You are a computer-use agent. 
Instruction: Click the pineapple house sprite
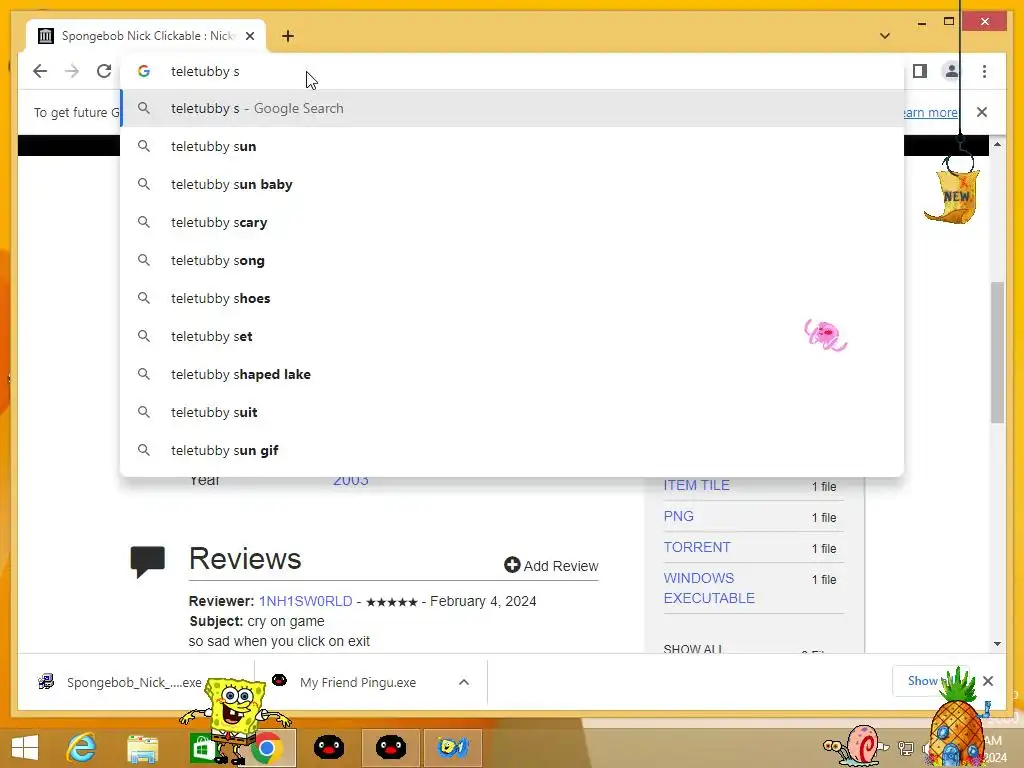pos(956,718)
